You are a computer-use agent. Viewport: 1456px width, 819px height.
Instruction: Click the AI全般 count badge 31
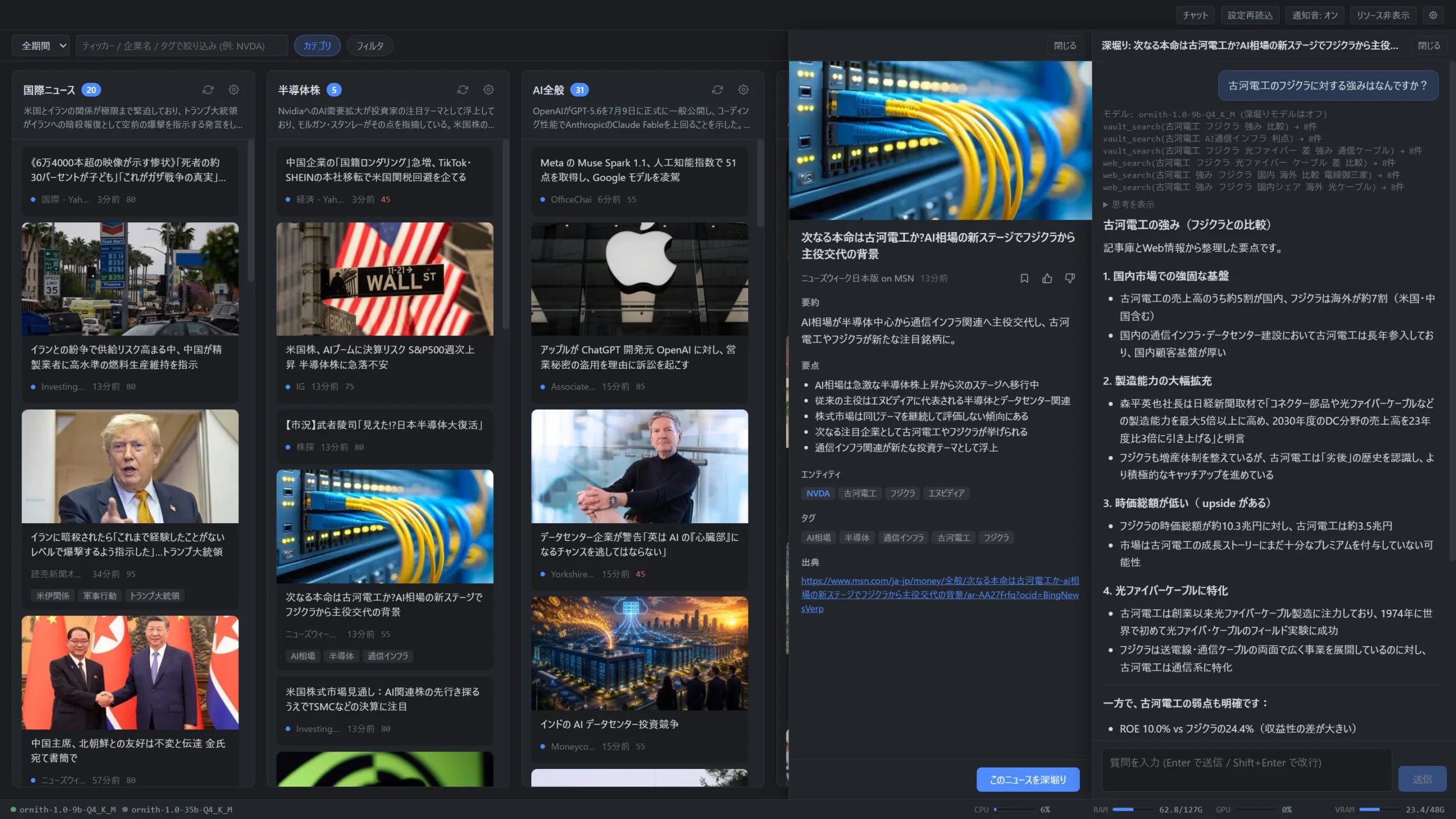coord(580,90)
